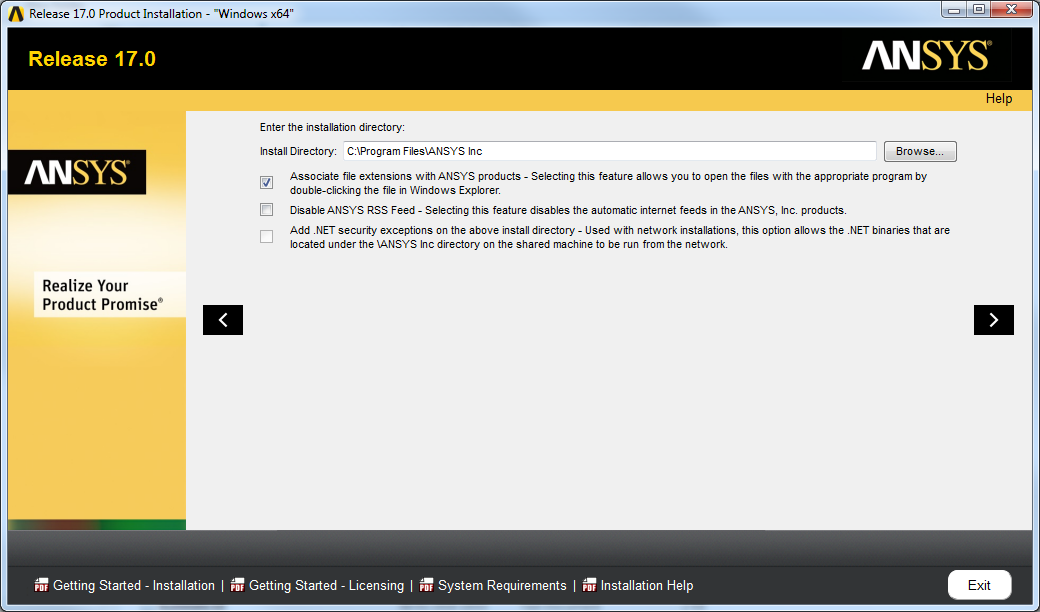1040x612 pixels.
Task: Go back using the left arrow button
Action: click(223, 320)
